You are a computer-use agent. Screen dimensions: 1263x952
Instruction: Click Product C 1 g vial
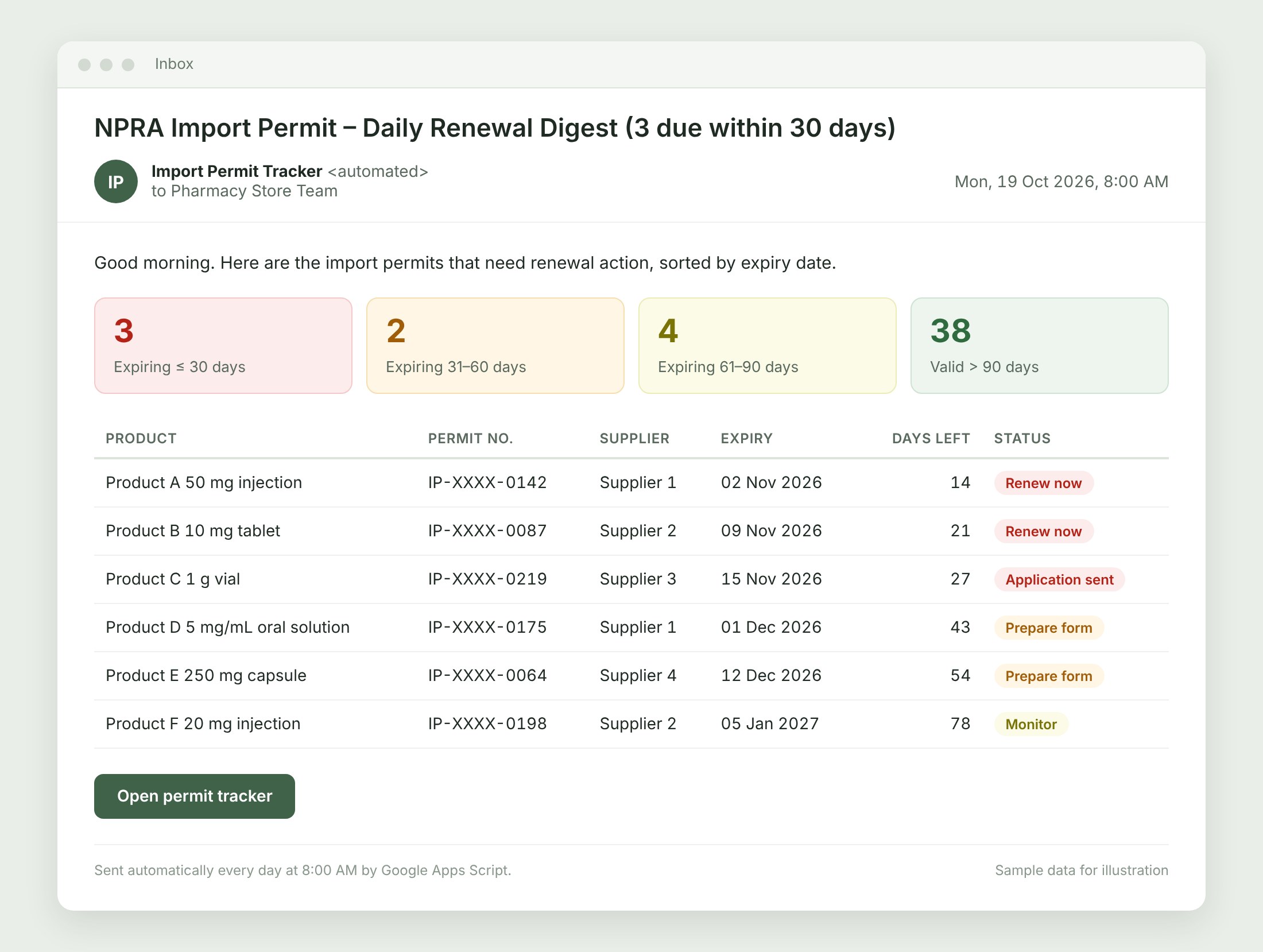173,579
